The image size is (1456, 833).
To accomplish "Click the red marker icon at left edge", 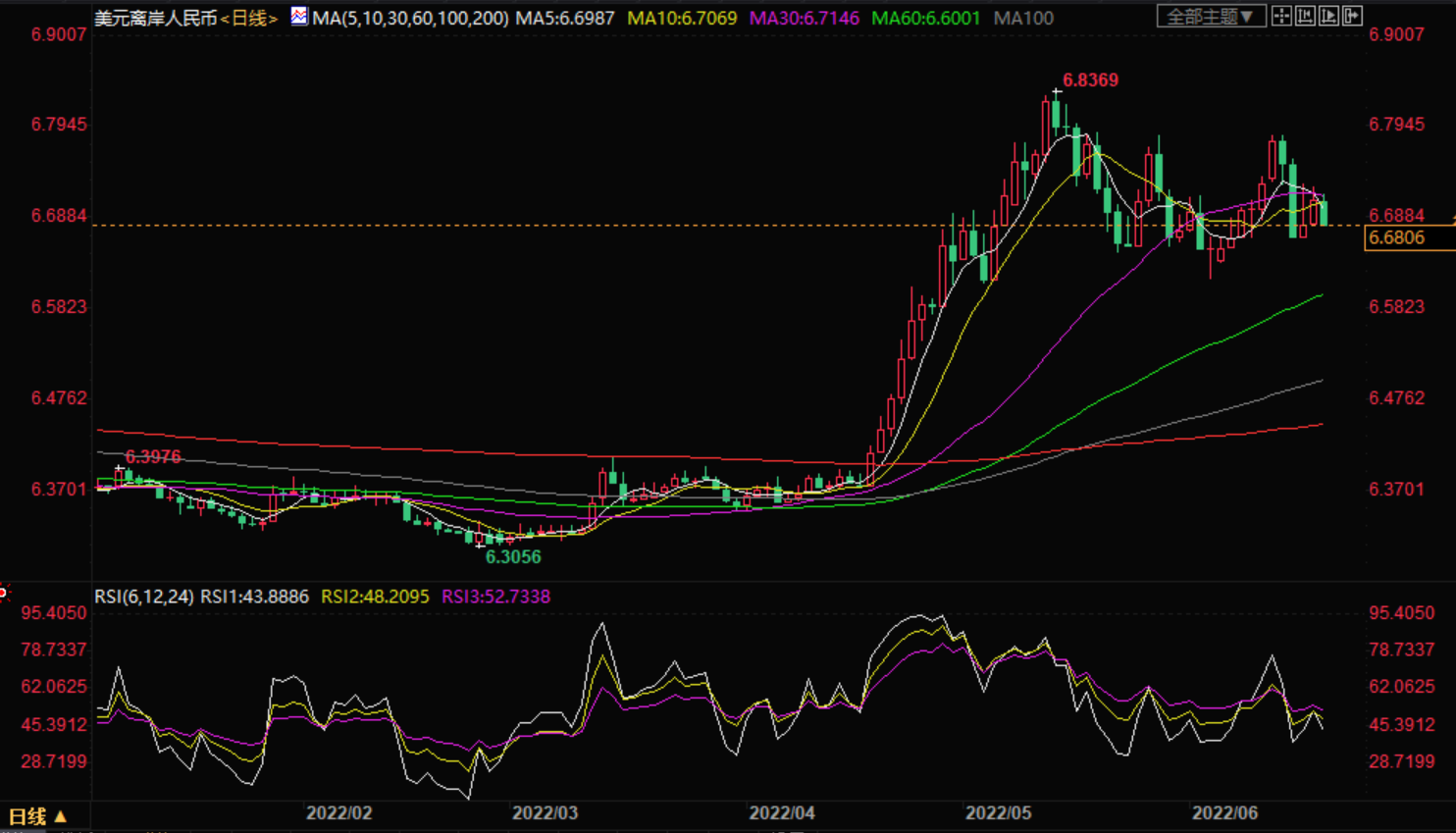I will 4,592.
